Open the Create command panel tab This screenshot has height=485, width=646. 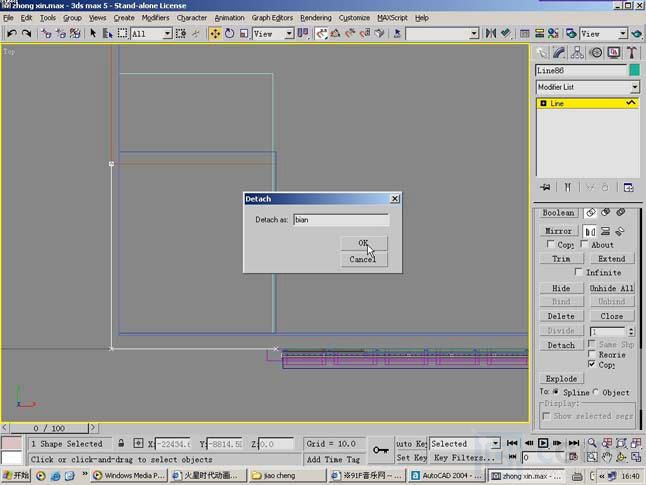pos(541,52)
